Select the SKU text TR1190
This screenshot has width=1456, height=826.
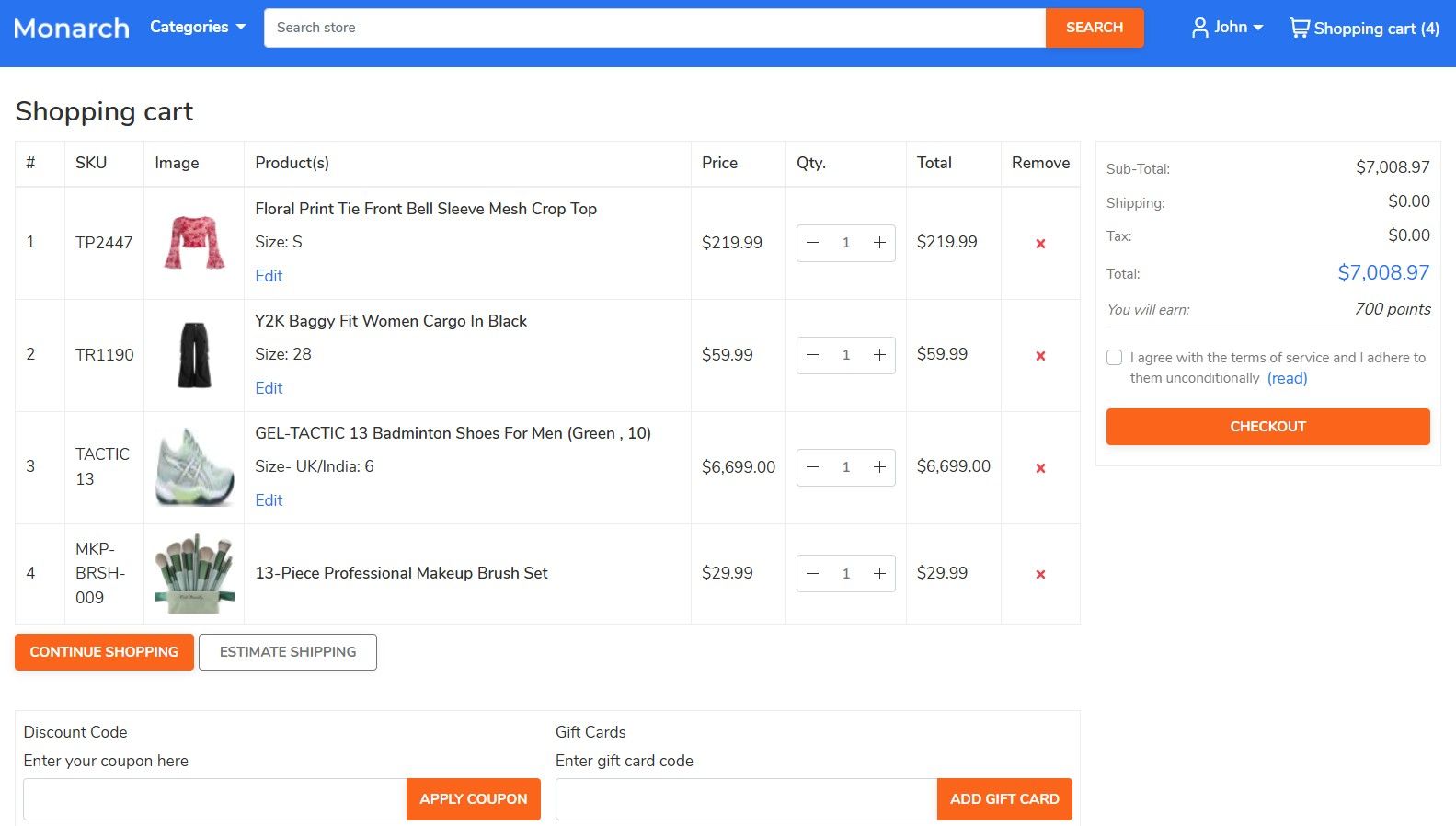(104, 355)
